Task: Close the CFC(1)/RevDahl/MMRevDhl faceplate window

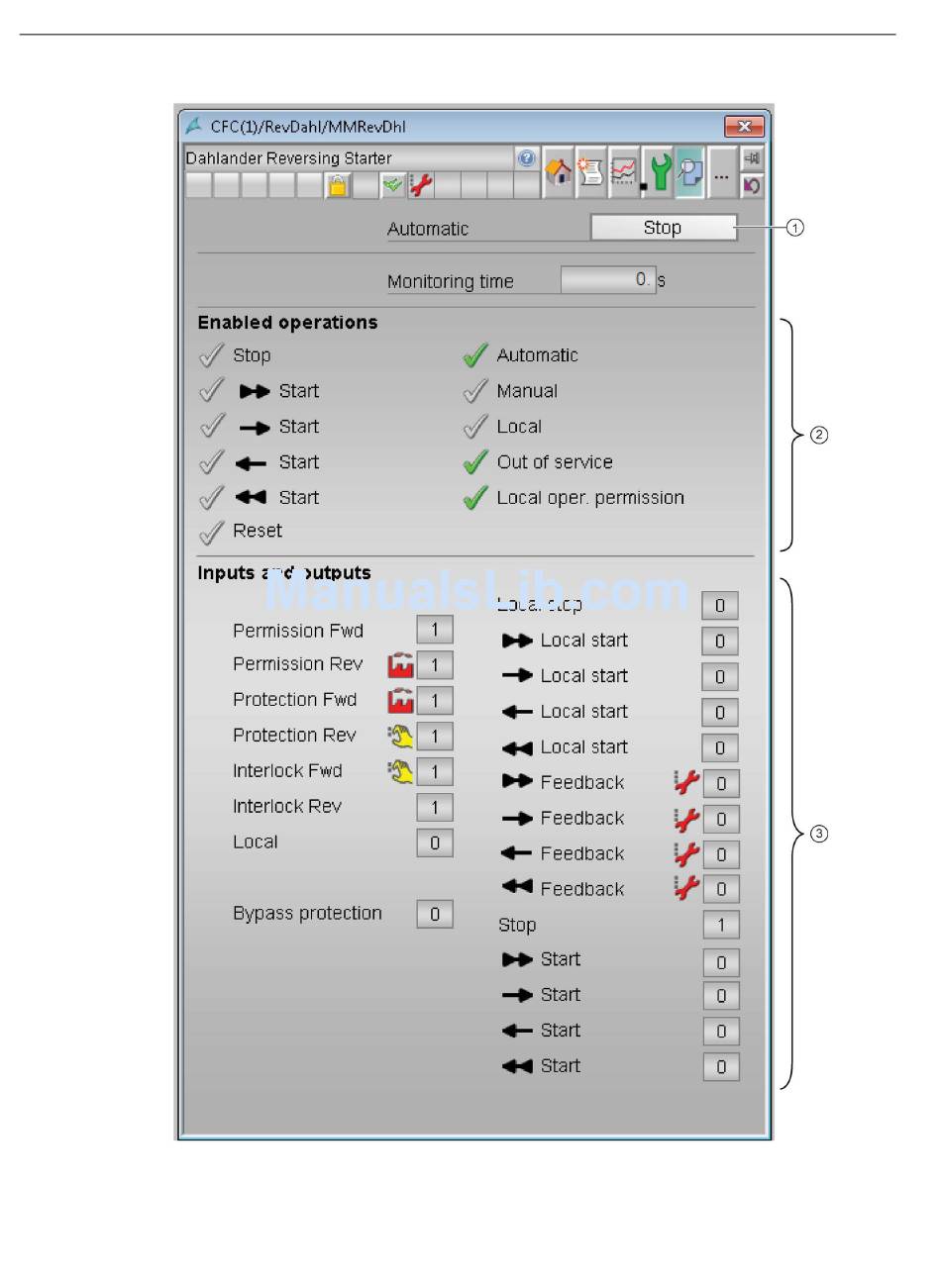Action: click(744, 127)
